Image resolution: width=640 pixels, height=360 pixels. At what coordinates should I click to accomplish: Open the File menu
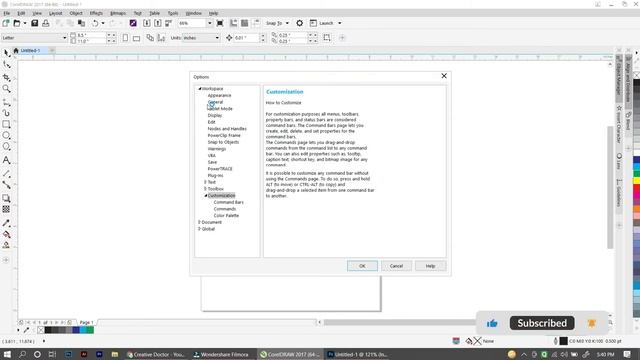pos(7,13)
